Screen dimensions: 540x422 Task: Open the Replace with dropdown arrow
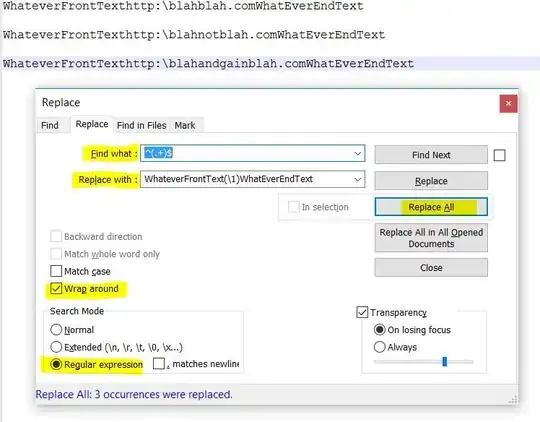coord(358,179)
